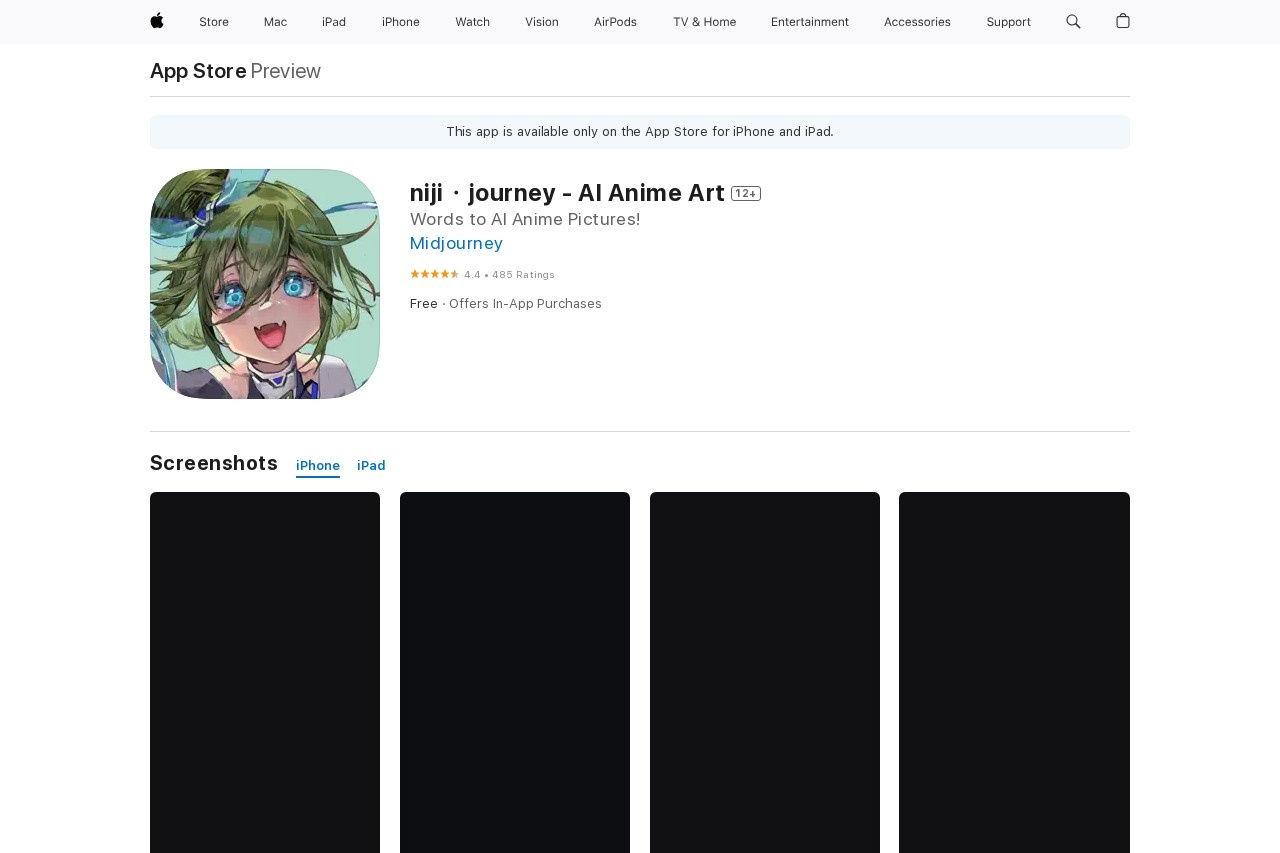Image resolution: width=1280 pixels, height=853 pixels.
Task: Open the AirPods menu item
Action: pyautogui.click(x=615, y=22)
